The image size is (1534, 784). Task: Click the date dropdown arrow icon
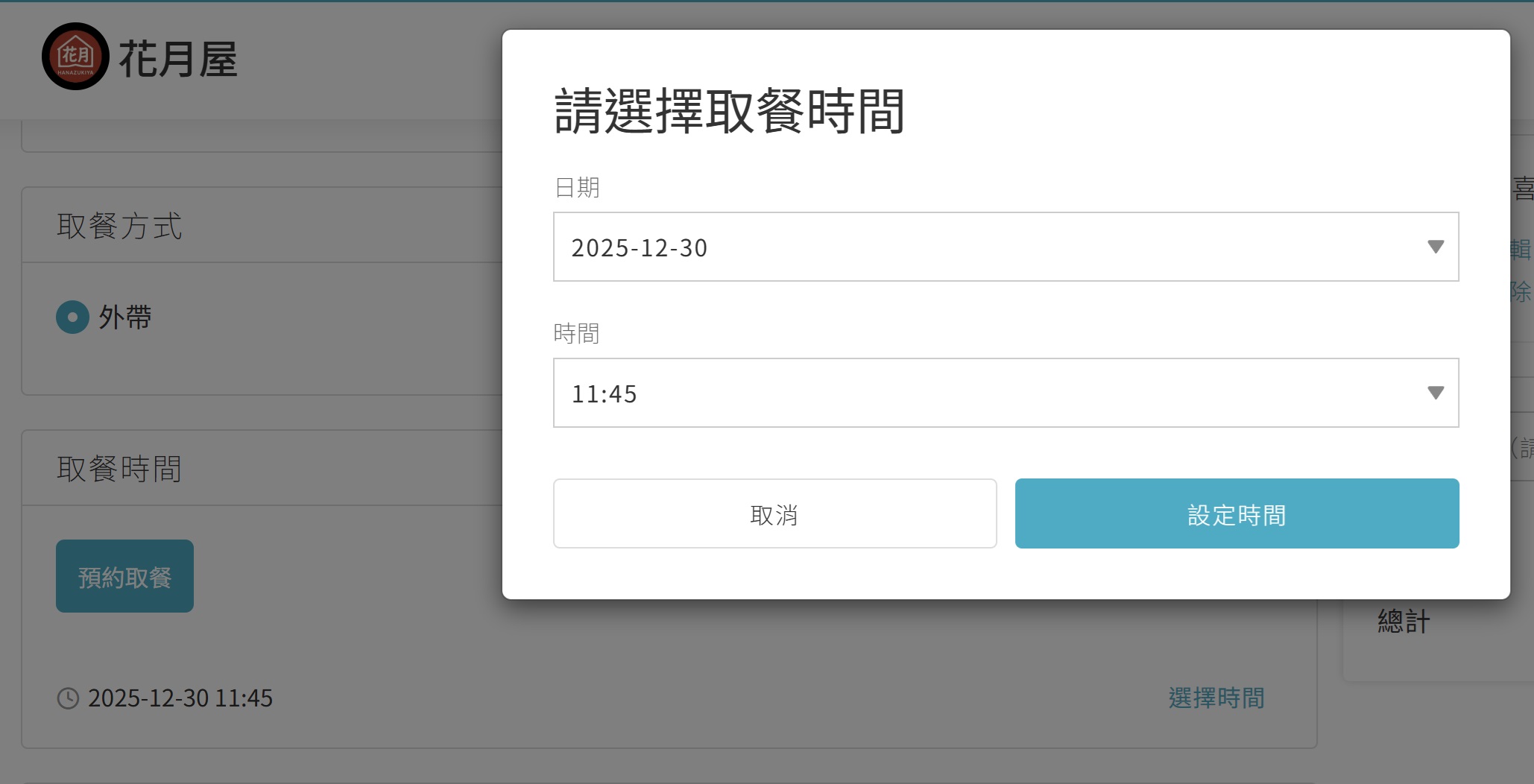pos(1436,247)
